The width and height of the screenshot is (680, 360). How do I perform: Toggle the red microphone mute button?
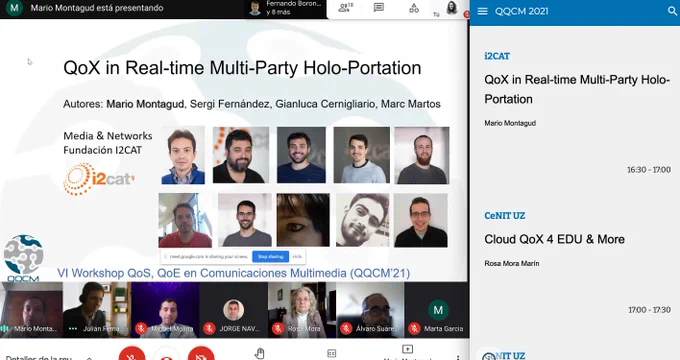click(132, 353)
